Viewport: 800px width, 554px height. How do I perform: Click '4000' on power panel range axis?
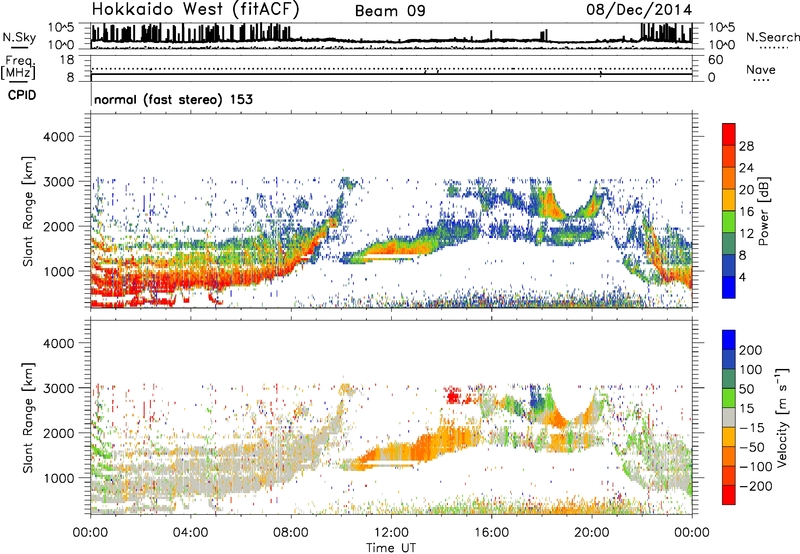(x=59, y=137)
